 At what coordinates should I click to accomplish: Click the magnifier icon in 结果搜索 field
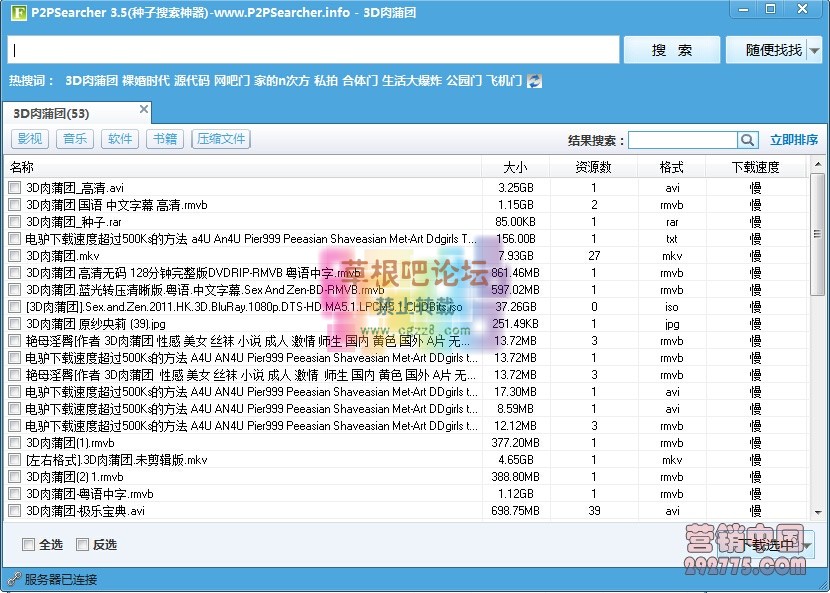pos(747,140)
